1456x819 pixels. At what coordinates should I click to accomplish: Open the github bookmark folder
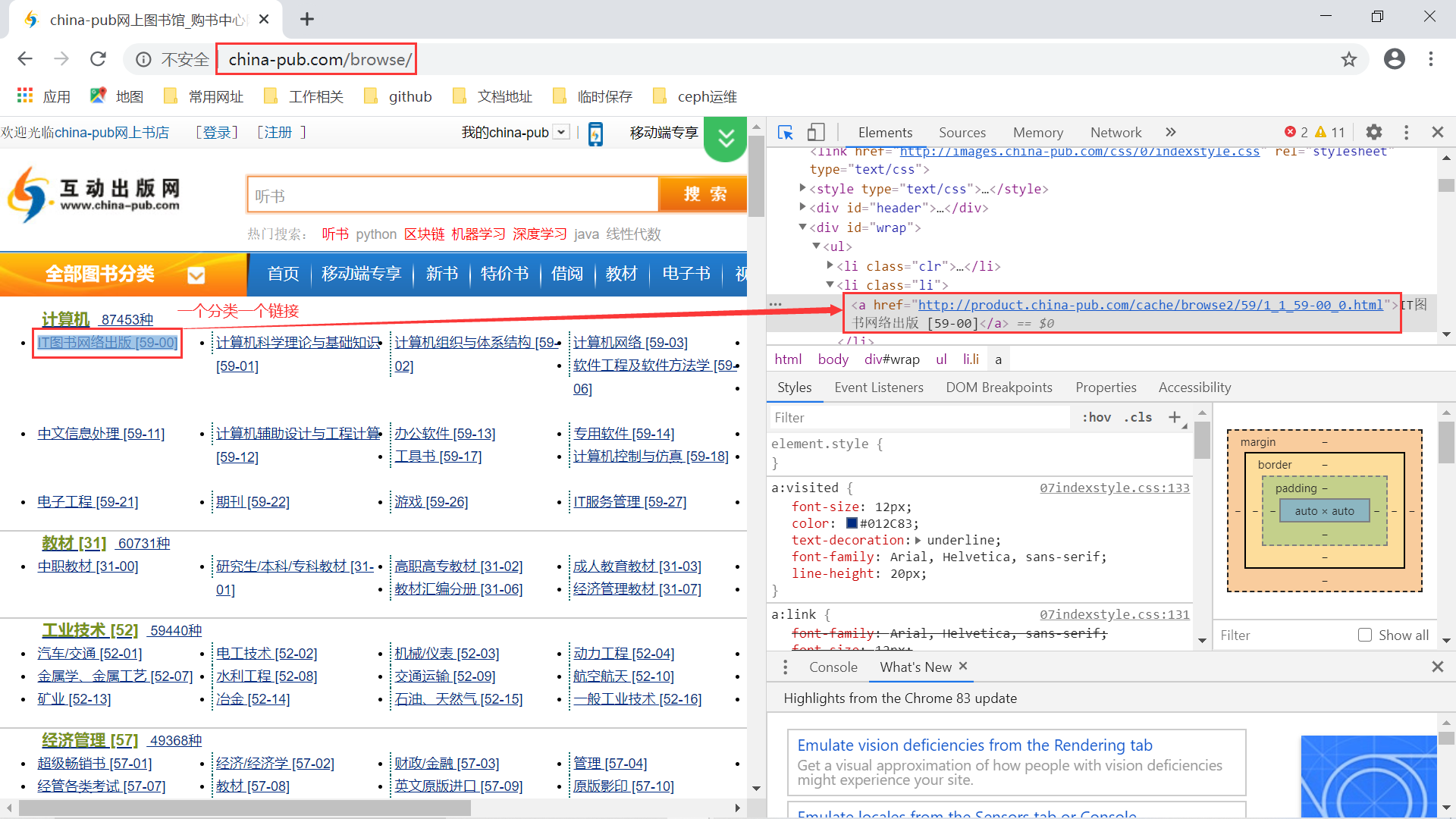point(397,96)
